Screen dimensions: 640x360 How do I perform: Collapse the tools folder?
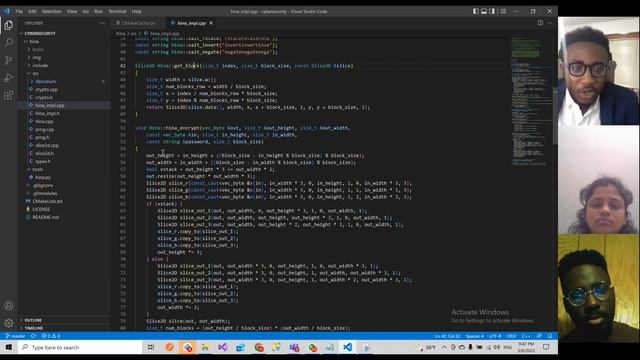point(64,169)
